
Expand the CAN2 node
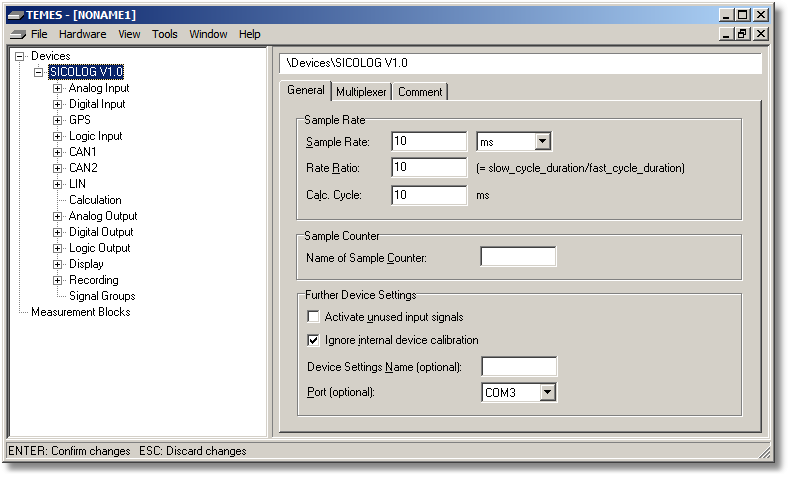pos(58,169)
